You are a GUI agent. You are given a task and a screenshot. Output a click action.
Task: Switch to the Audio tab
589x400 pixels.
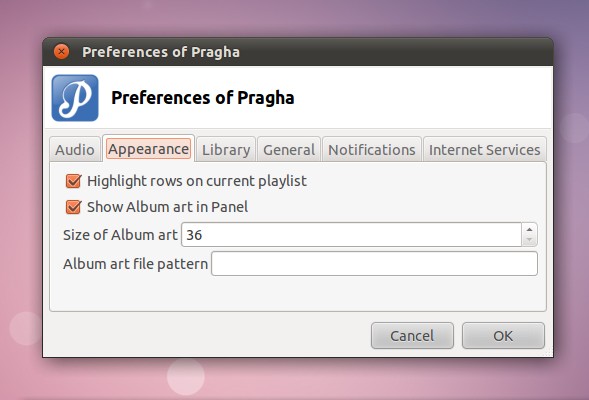tap(75, 150)
